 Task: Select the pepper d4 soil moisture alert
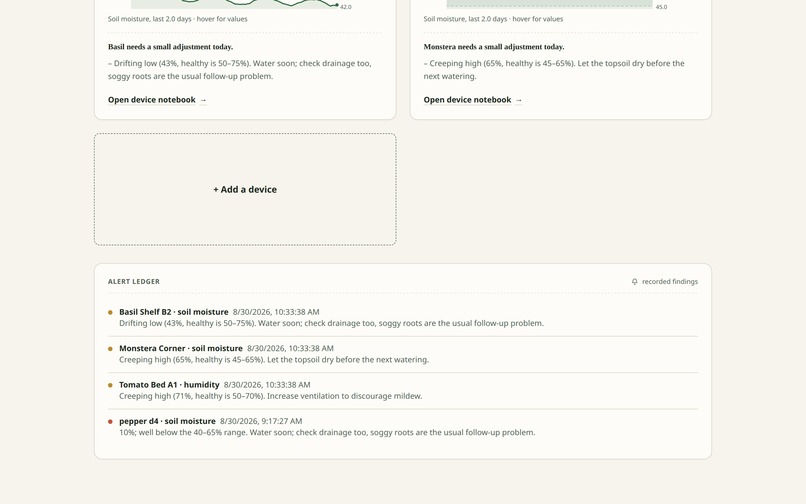coord(403,427)
